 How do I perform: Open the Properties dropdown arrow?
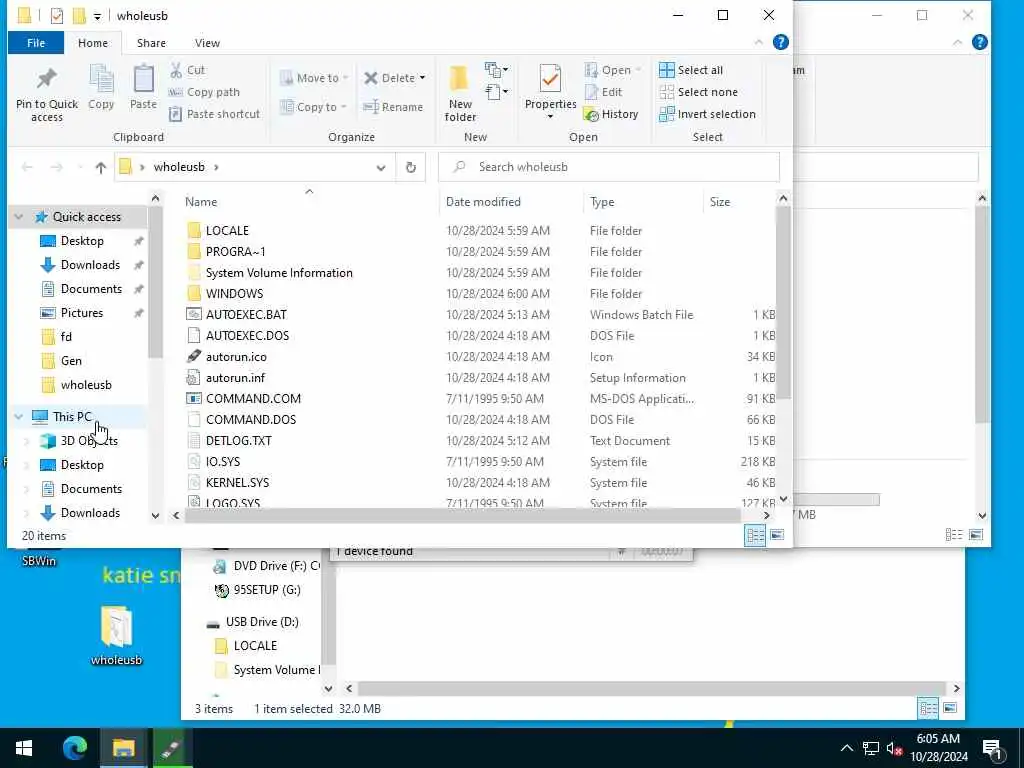coord(550,118)
